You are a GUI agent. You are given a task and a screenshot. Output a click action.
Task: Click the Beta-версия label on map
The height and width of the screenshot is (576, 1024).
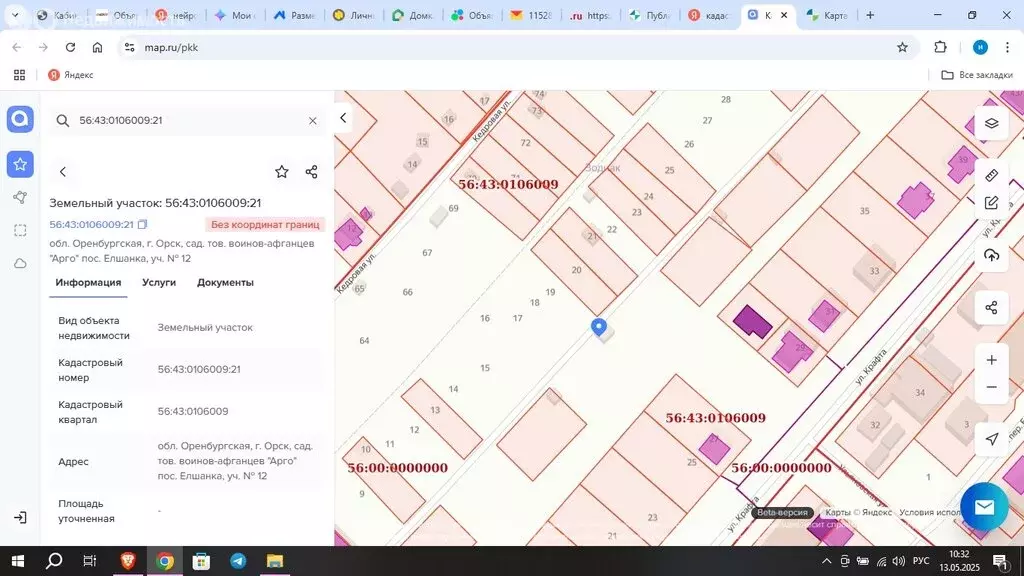coord(782,513)
